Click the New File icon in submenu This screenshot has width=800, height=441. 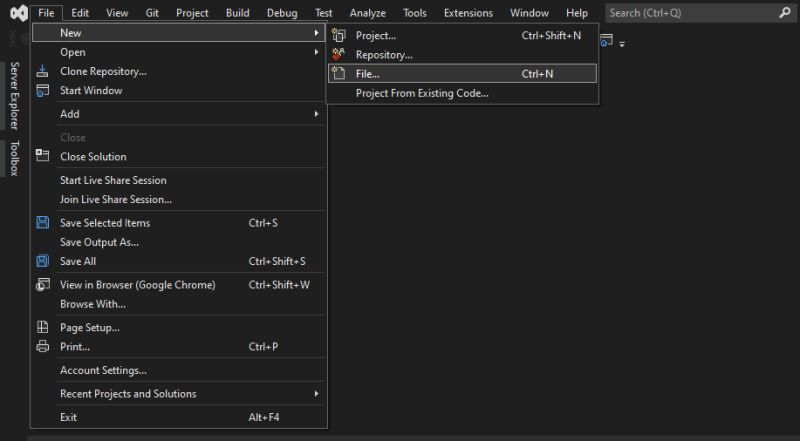[339, 74]
